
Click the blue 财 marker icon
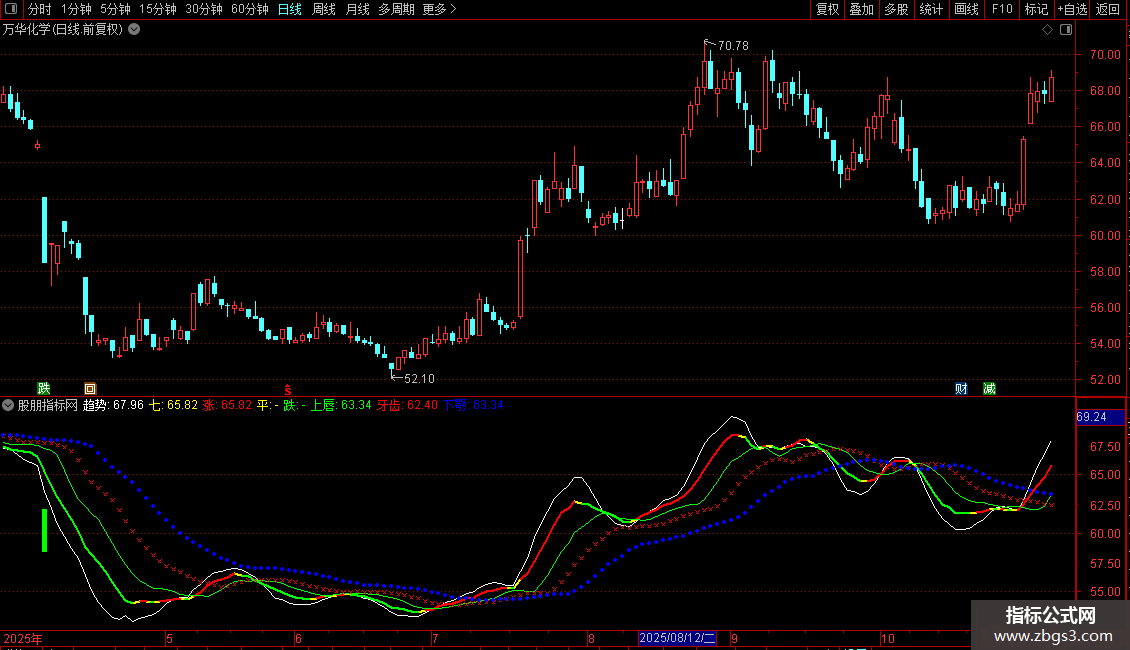pyautogui.click(x=961, y=388)
